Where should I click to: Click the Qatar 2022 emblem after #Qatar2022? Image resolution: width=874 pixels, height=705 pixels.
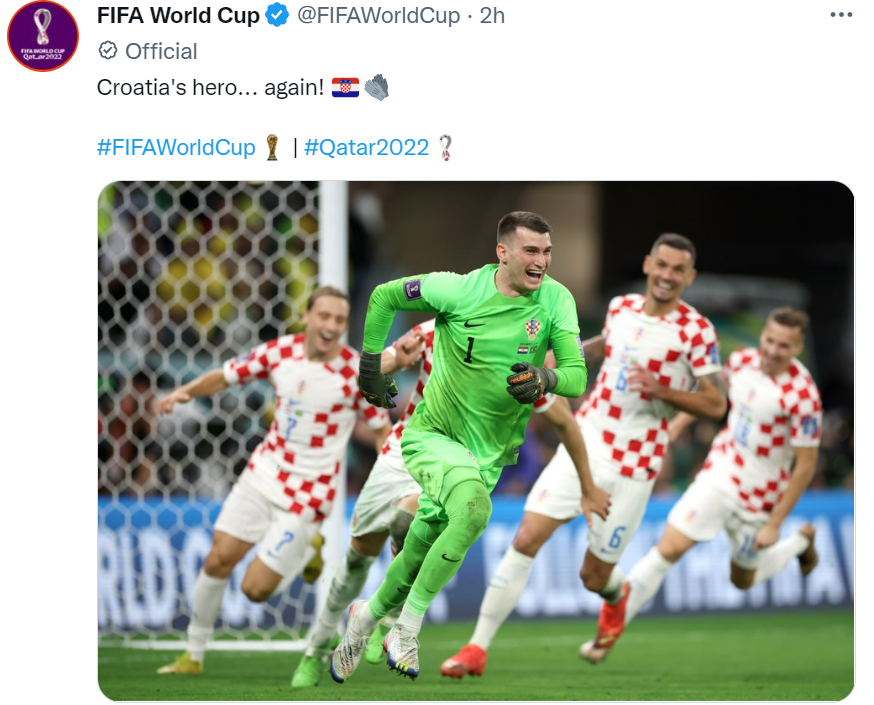coord(445,148)
